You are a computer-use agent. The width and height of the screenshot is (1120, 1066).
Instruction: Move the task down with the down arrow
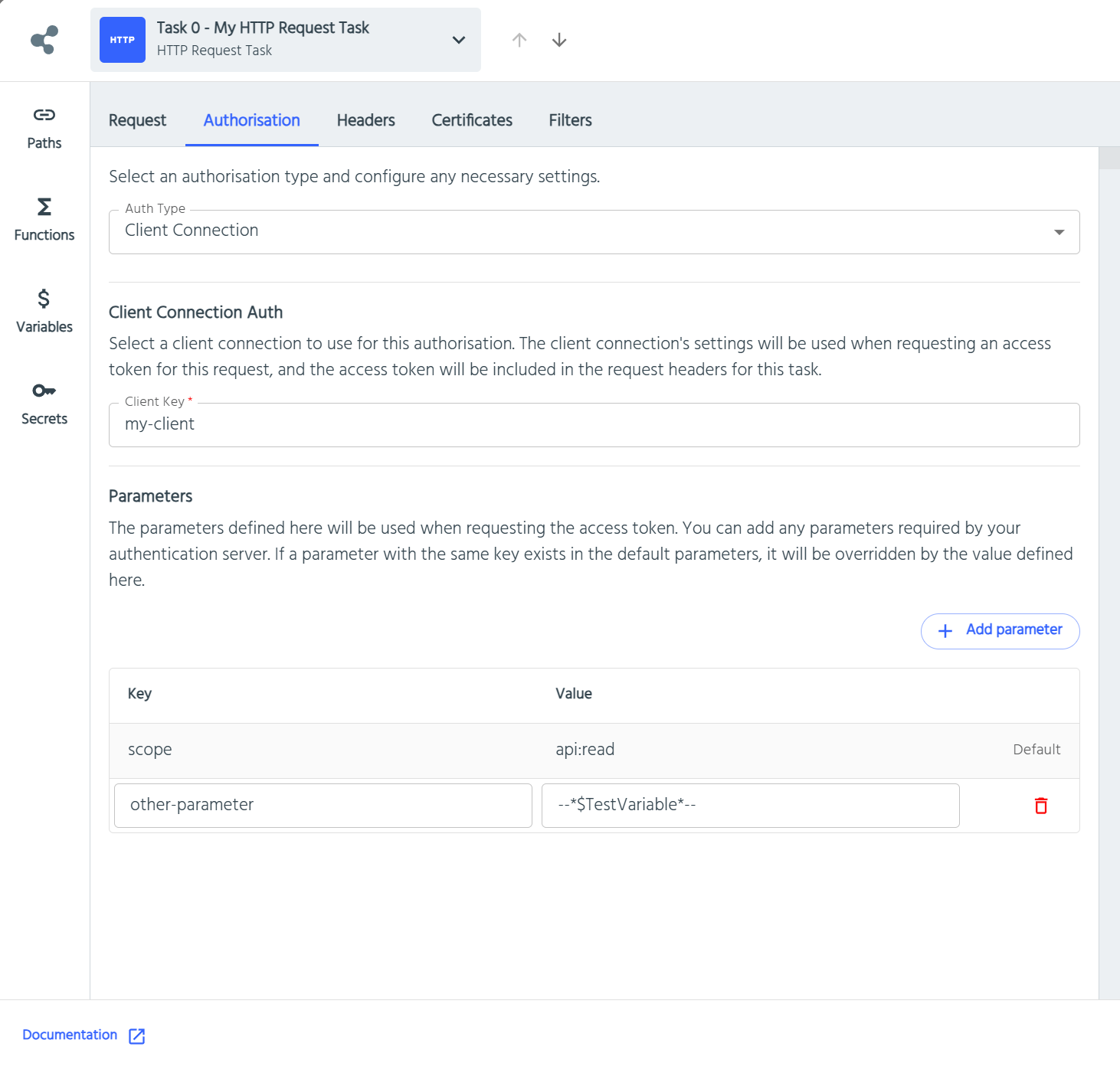pyautogui.click(x=559, y=40)
